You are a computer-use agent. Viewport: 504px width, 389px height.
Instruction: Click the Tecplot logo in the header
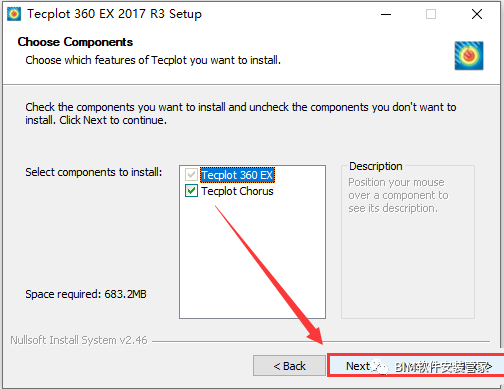click(x=469, y=56)
